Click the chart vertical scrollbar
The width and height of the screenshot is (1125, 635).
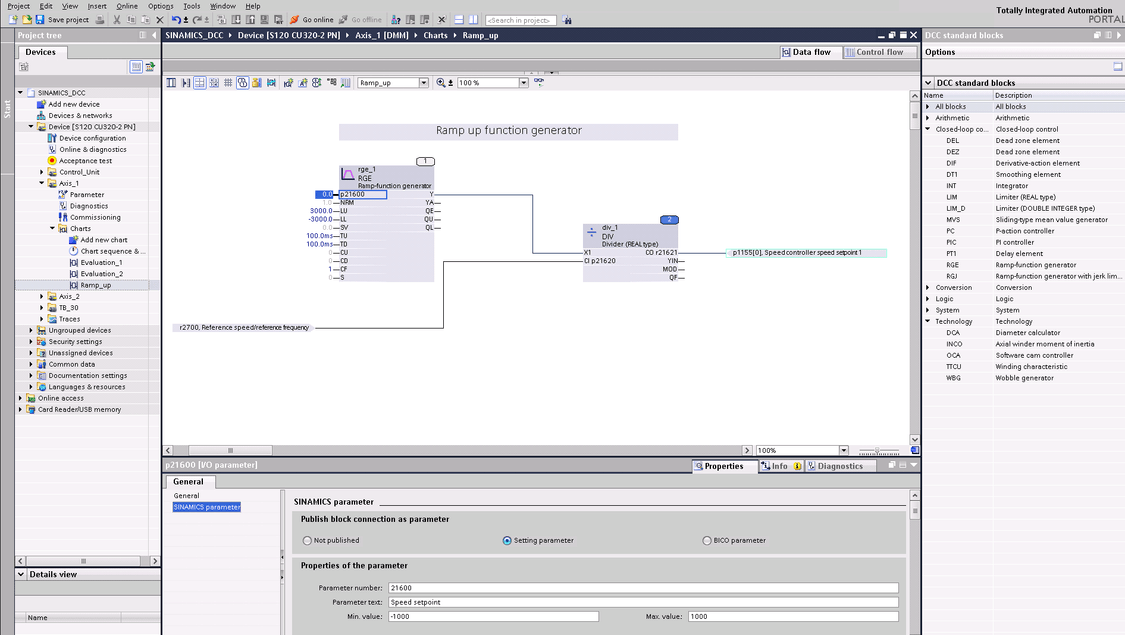[915, 115]
